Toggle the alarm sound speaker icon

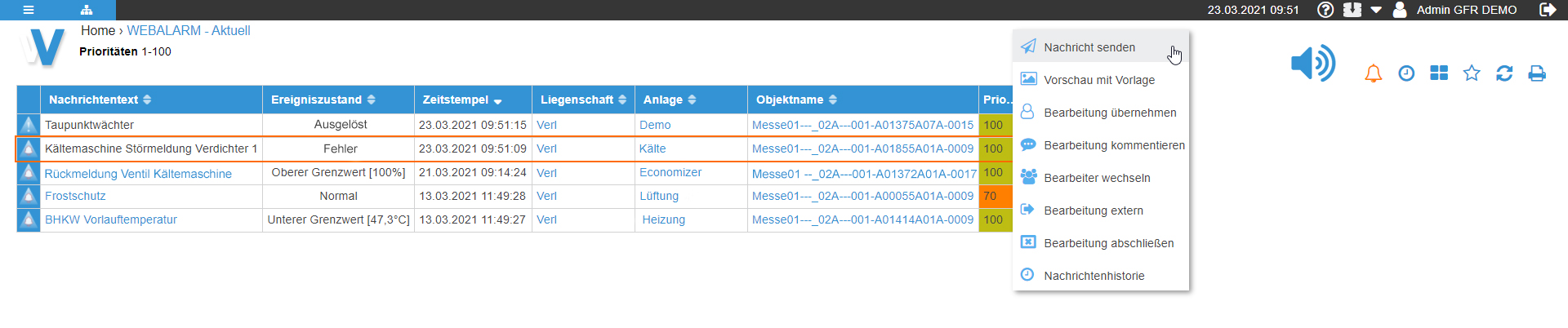pyautogui.click(x=1312, y=64)
